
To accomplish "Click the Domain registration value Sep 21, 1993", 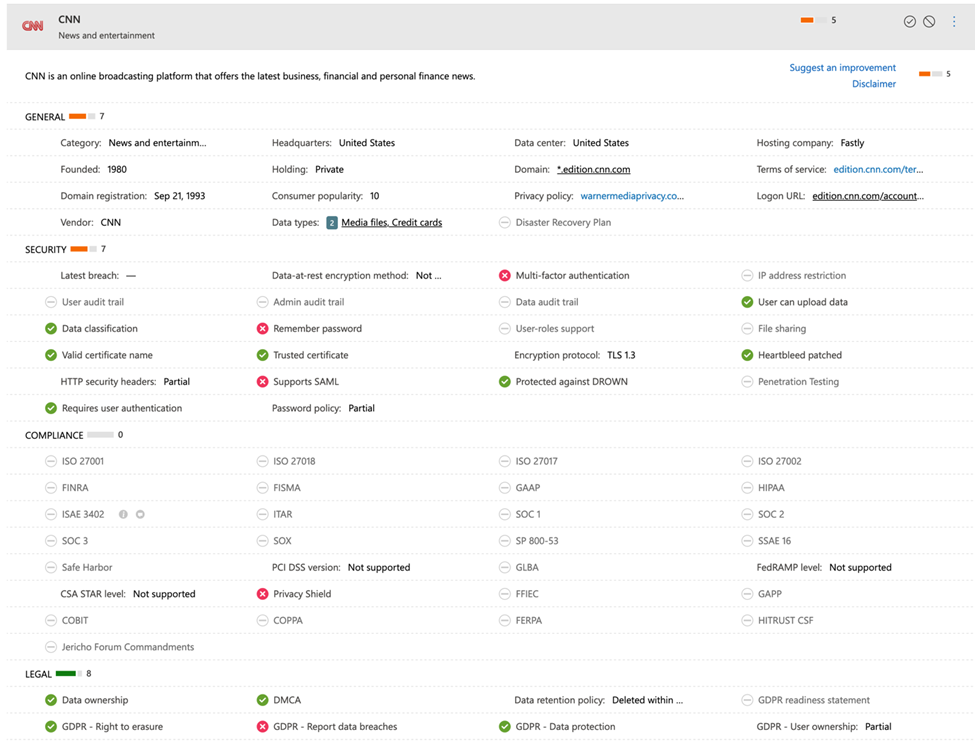I will click(180, 196).
